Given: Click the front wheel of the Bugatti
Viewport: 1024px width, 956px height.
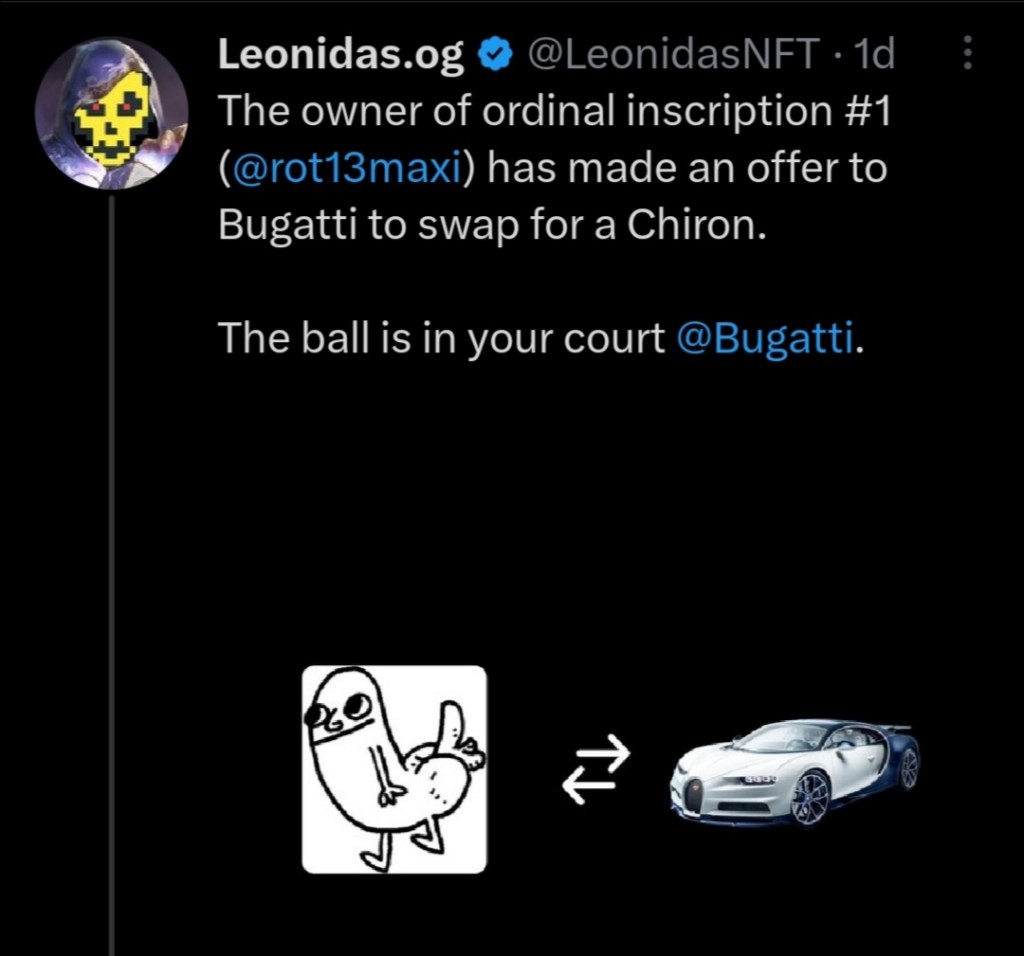Looking at the screenshot, I should tap(811, 797).
